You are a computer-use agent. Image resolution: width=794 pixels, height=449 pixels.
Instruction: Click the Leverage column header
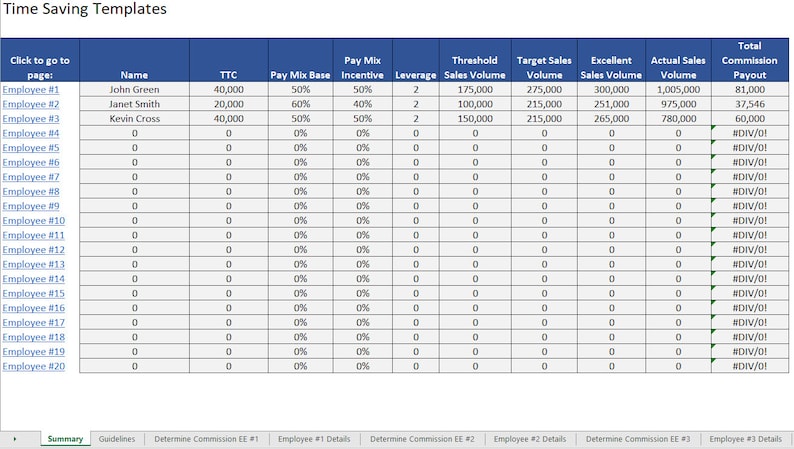tap(416, 60)
